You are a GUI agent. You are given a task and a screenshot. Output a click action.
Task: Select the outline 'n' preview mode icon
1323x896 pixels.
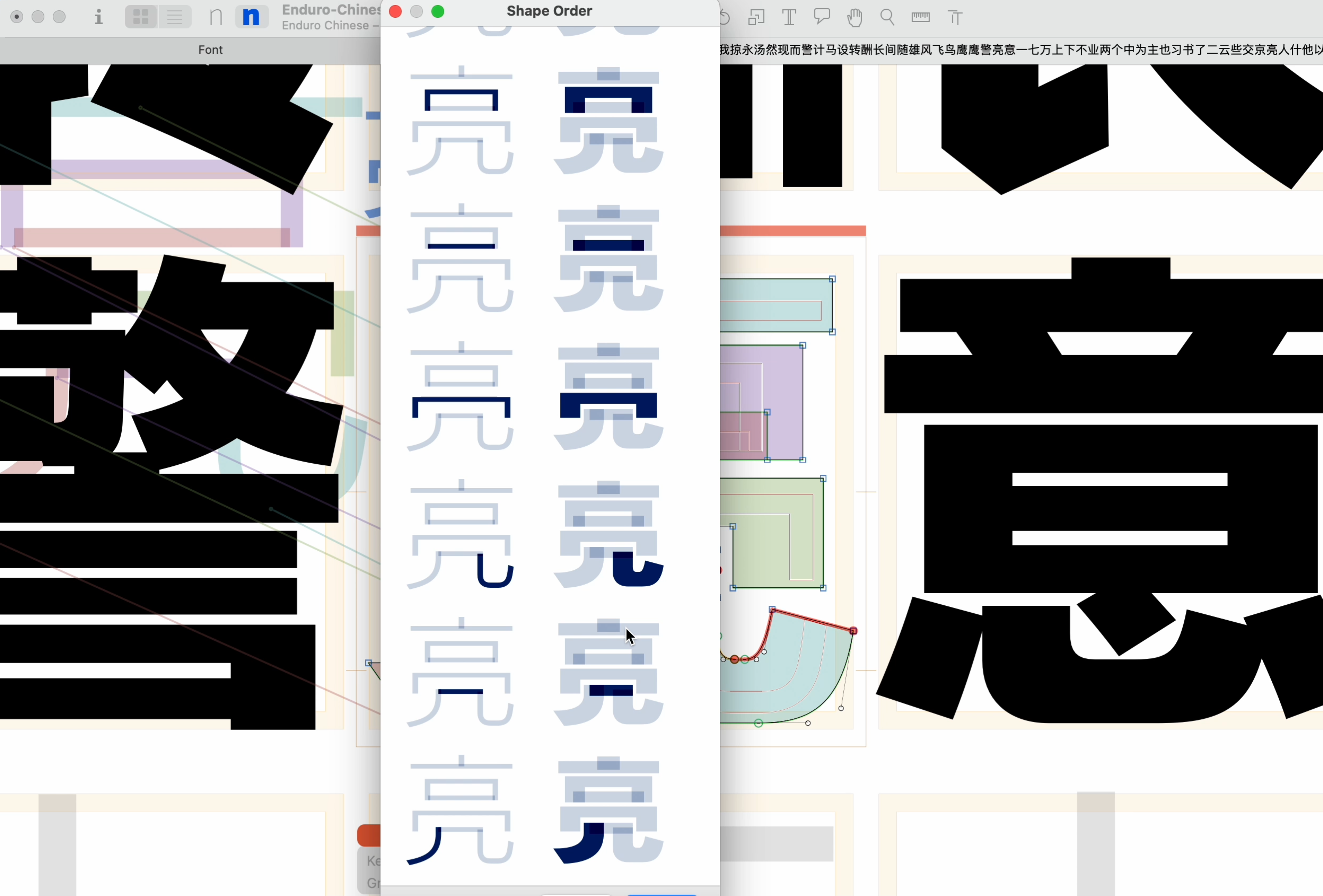coord(216,17)
